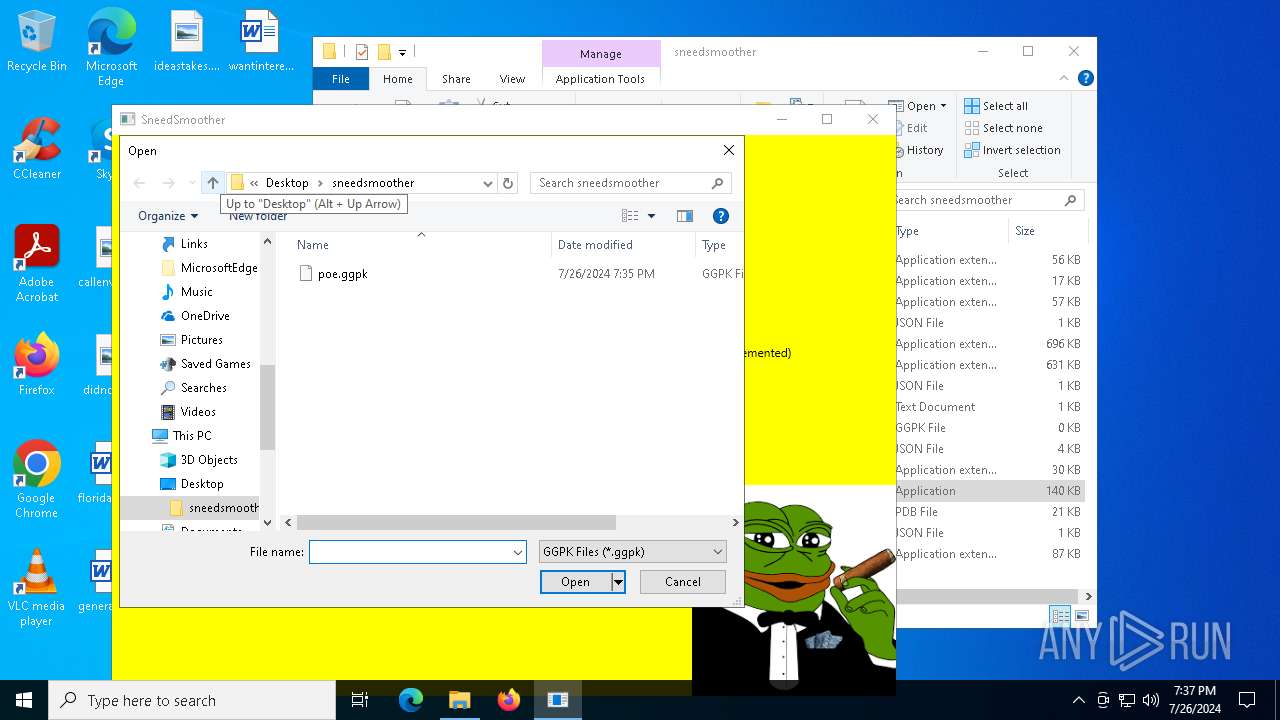Open the split arrow beside Open button
Screen dimensions: 1280x720
pos(618,582)
